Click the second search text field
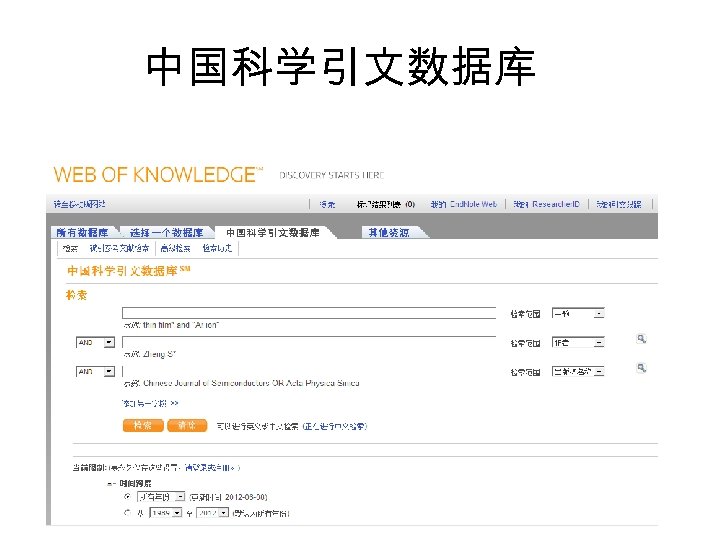This screenshot has height=540, width=720. point(309,342)
